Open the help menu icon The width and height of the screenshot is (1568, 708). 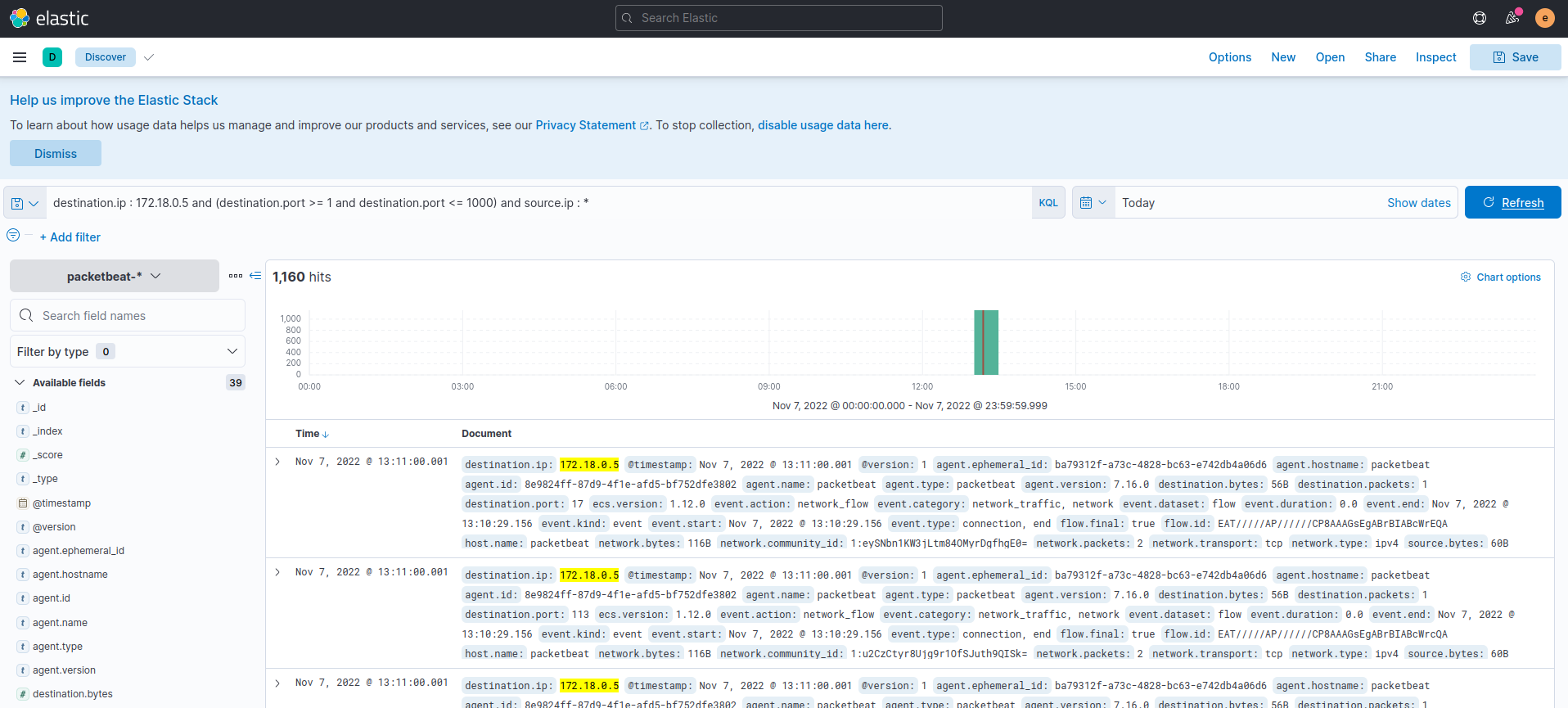click(x=1480, y=18)
